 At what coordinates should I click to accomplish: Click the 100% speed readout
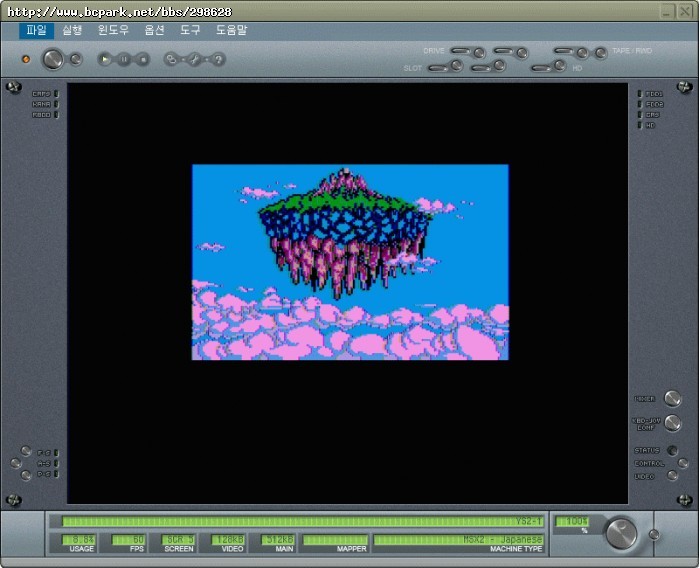pos(572,521)
